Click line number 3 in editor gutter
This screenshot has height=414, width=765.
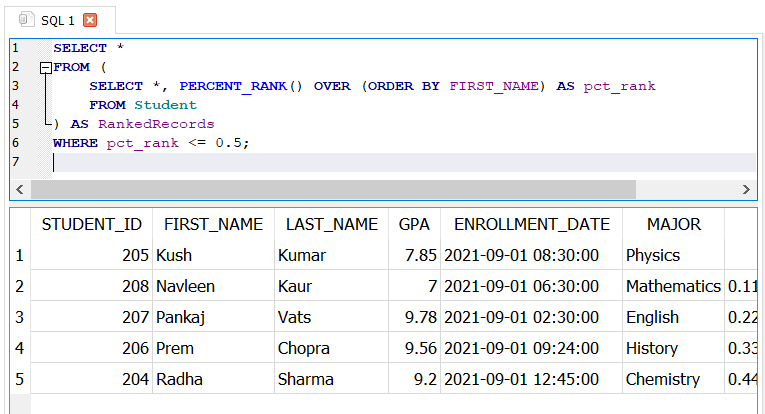(x=16, y=86)
